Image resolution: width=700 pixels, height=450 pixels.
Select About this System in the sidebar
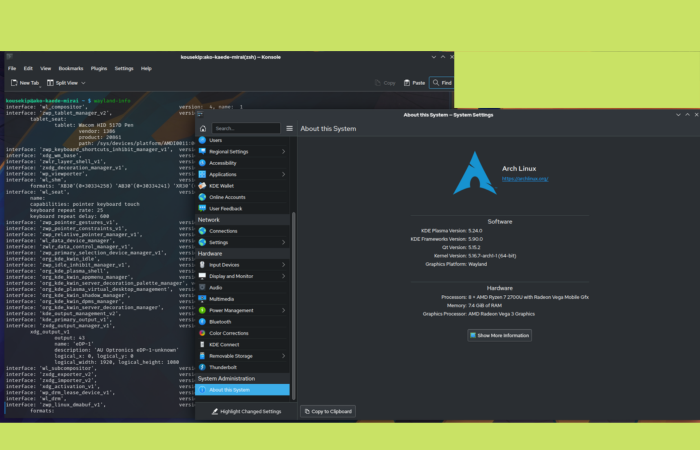click(242, 390)
